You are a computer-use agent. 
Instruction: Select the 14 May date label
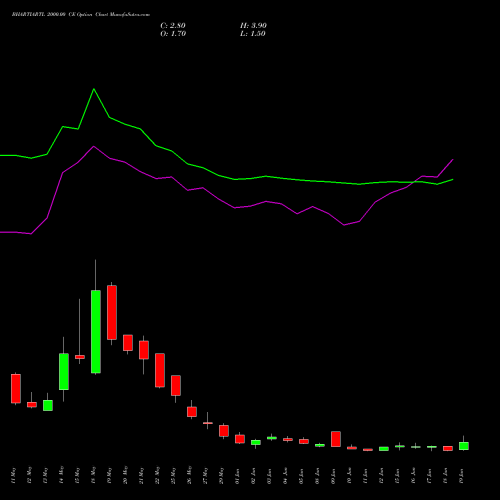click(x=61, y=476)
